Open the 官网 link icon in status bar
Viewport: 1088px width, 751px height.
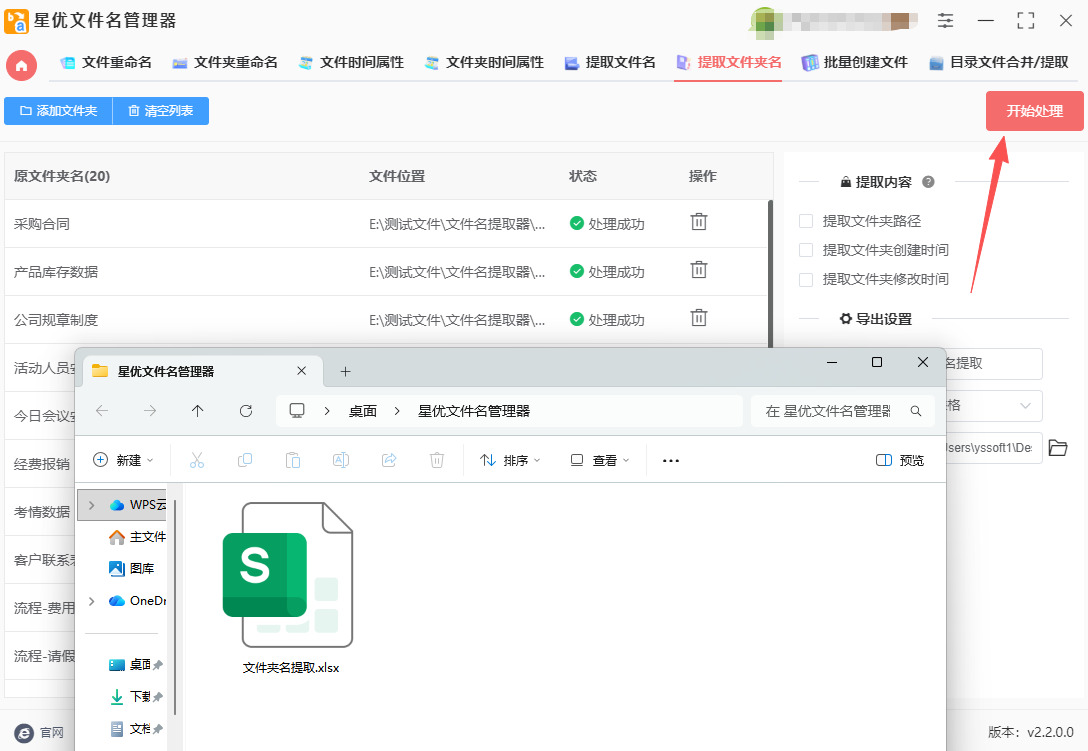click(x=24, y=733)
